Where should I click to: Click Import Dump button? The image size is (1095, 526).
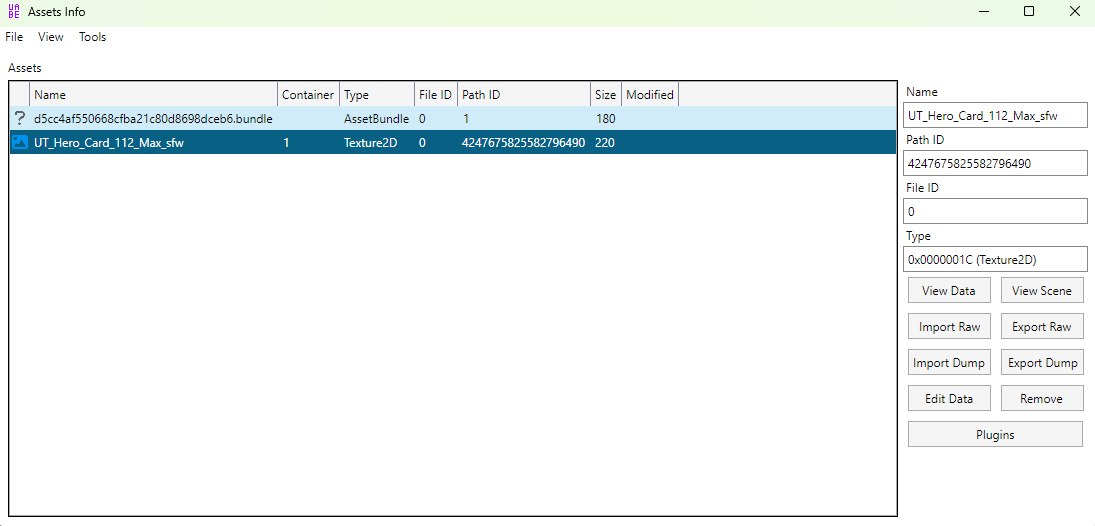click(x=949, y=363)
